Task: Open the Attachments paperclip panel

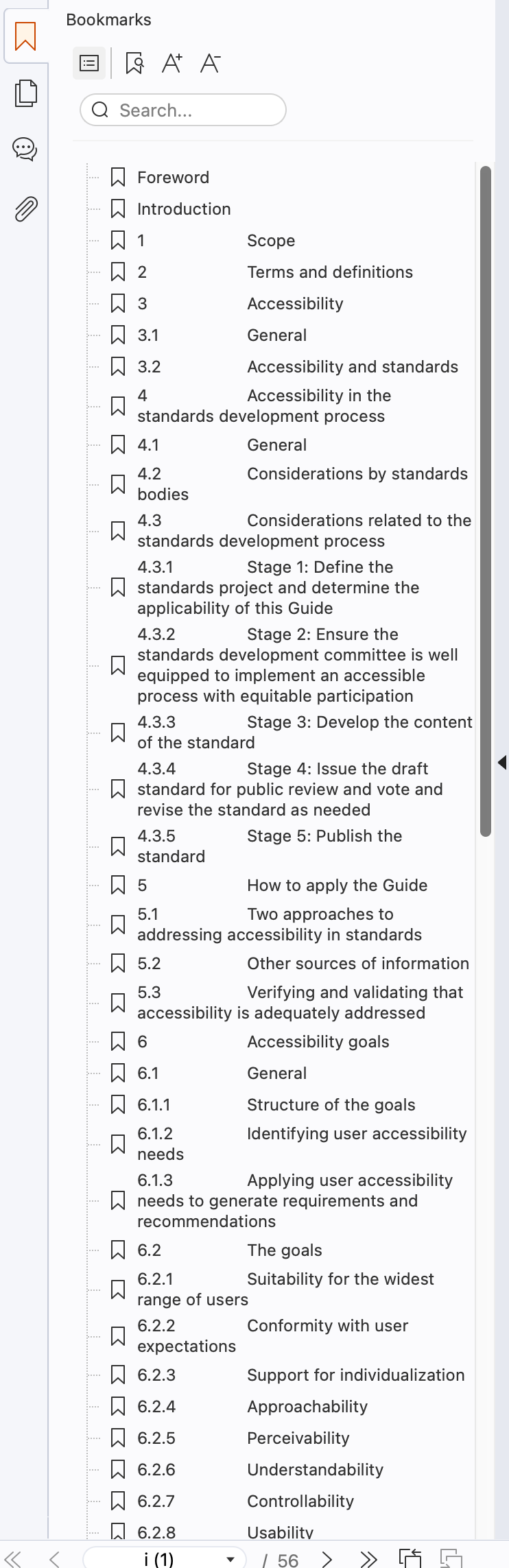Action: pos(25,209)
